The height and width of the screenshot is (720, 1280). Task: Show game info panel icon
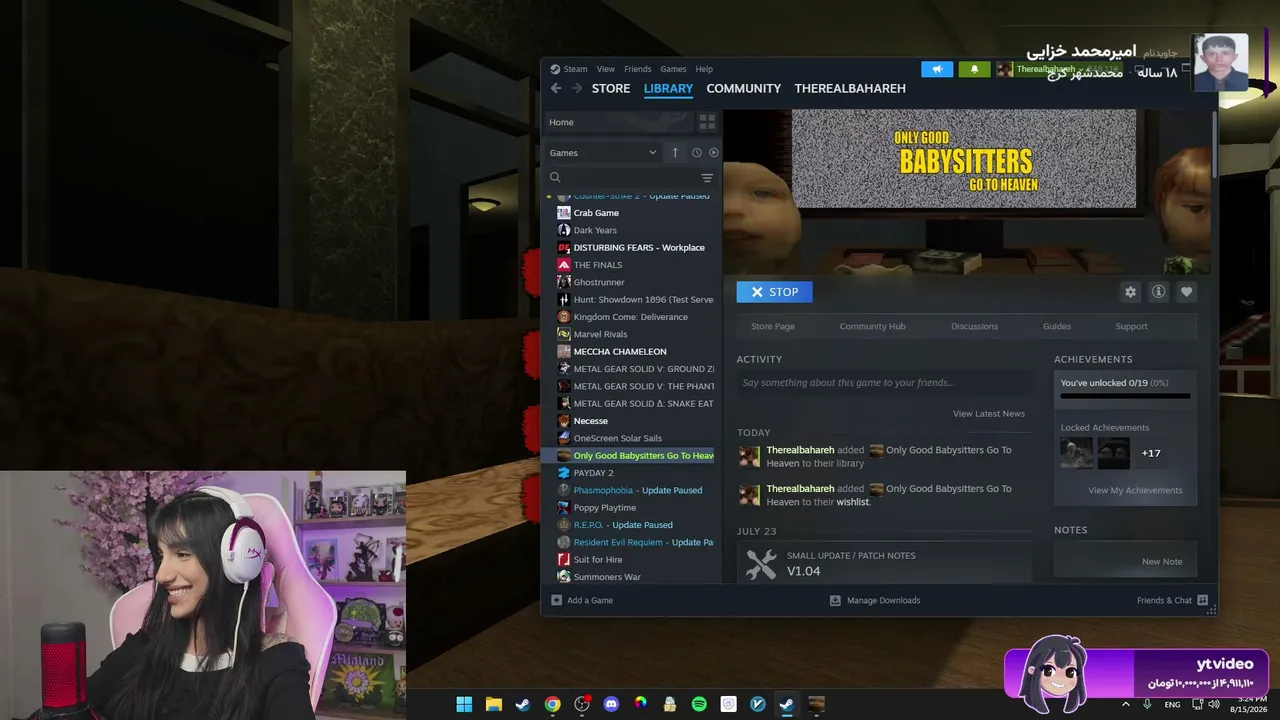click(x=1158, y=292)
